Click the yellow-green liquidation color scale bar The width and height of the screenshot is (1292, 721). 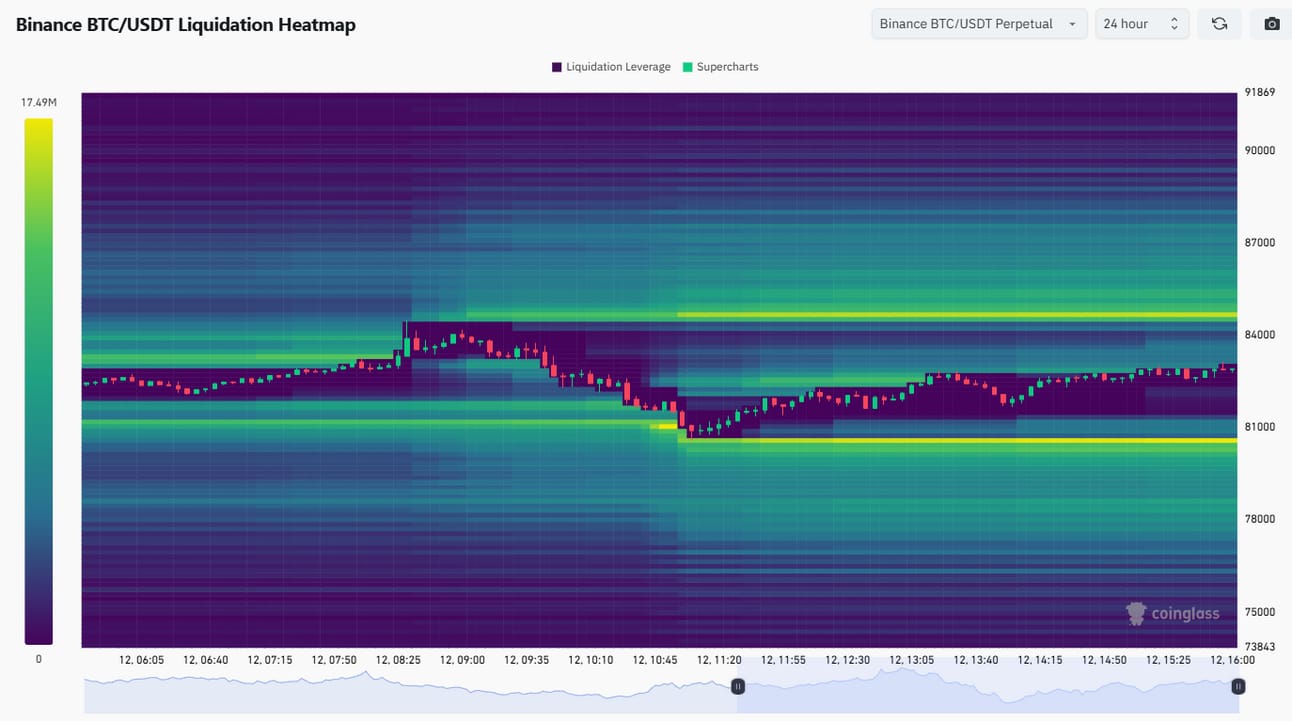pos(39,381)
